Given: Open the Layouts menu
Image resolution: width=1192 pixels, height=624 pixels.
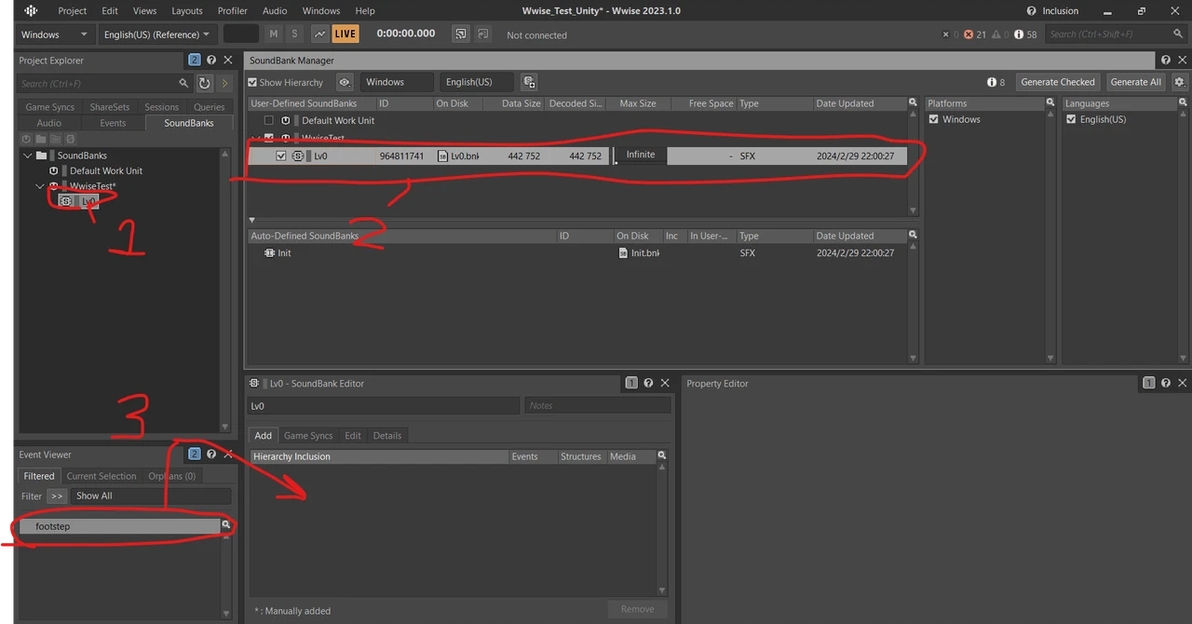Looking at the screenshot, I should coord(187,11).
